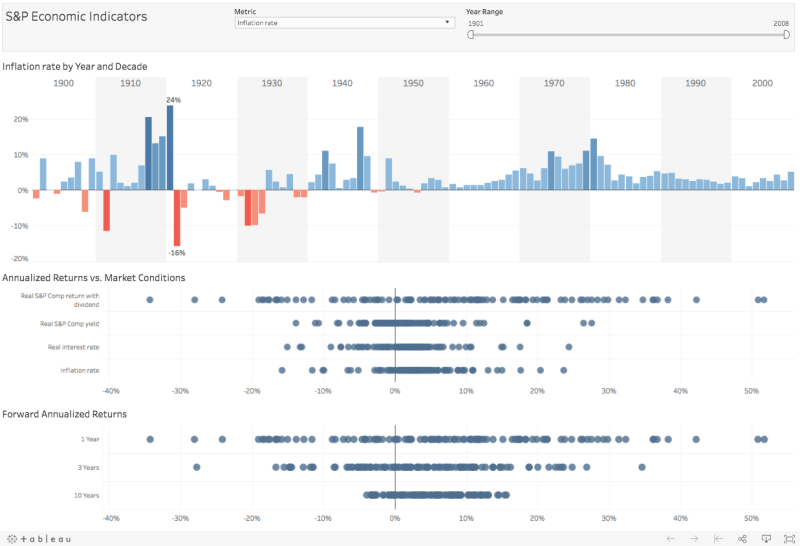Click the redo arrow in the toolbar
Viewport: 800px width, 546px height.
pos(694,538)
